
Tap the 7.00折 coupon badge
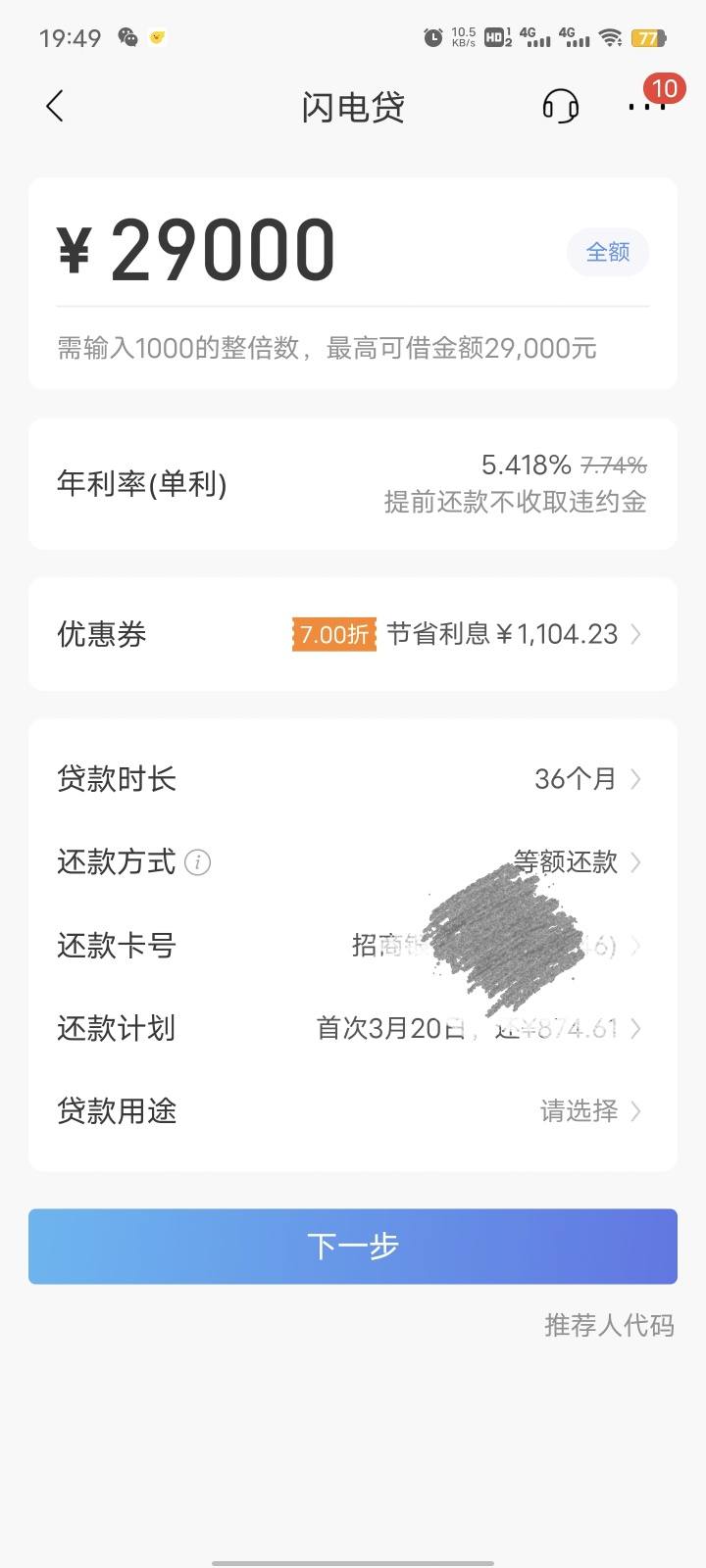click(x=333, y=634)
